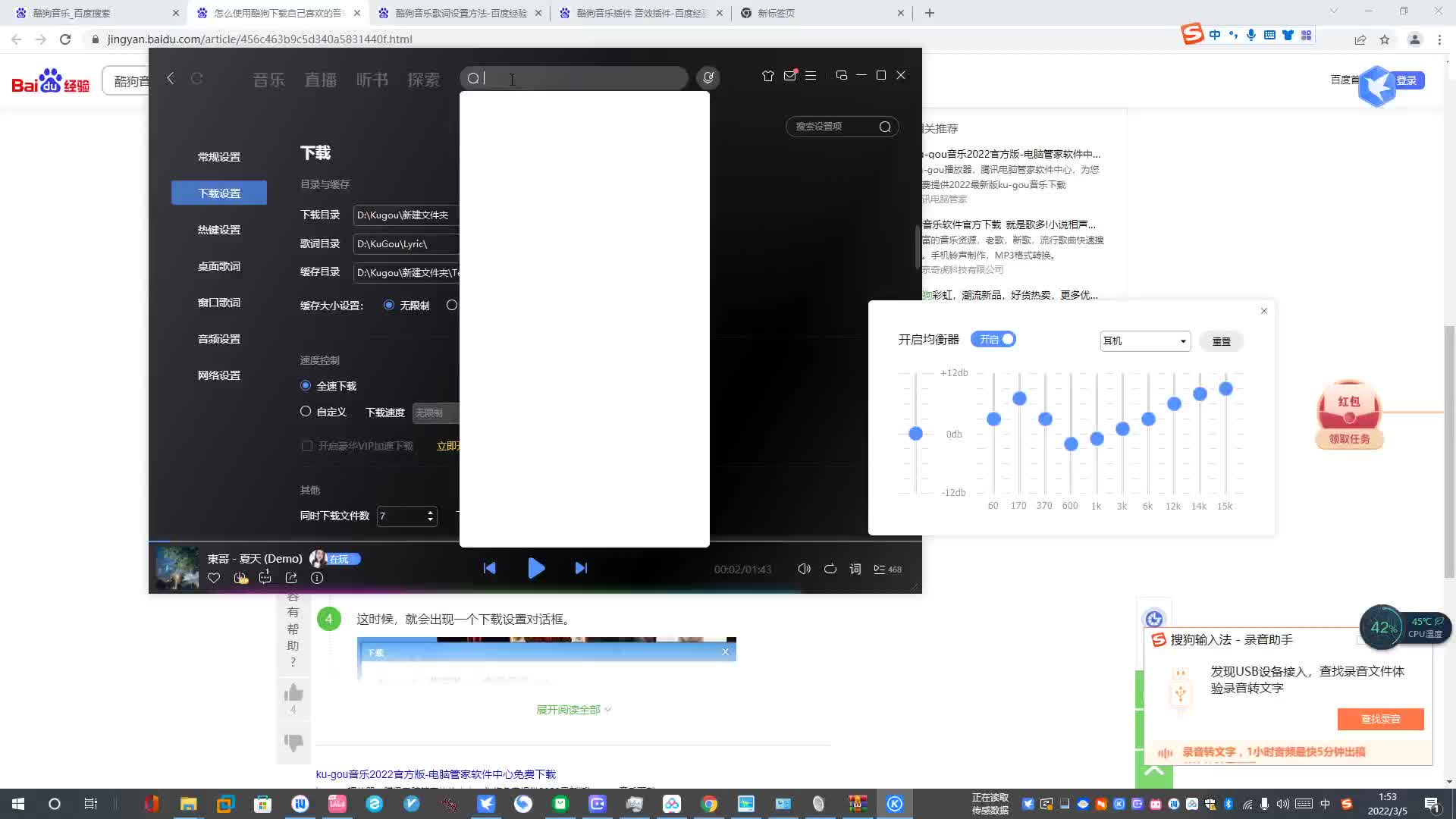Click the 15k equalizer slider handle
1456x819 pixels.
coord(1225,389)
